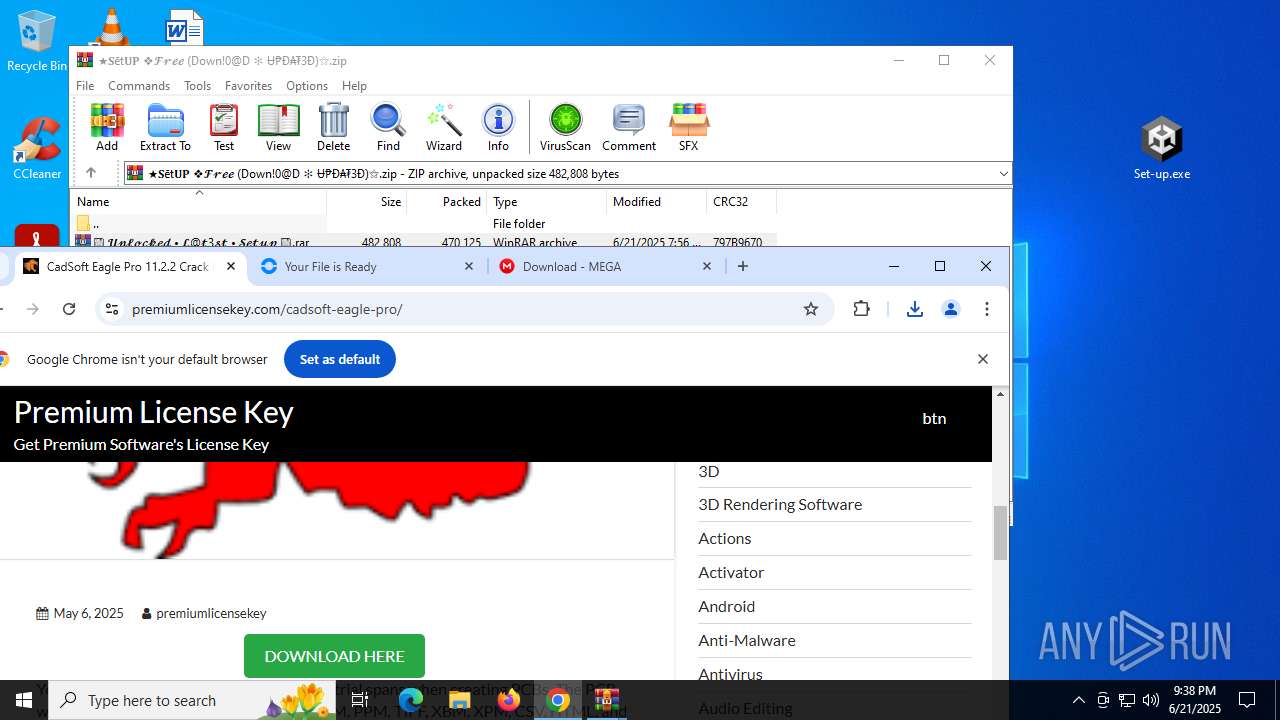Start VirusScan in WinRAR toolbar
Screen dimensions: 1280x720
pos(565,127)
